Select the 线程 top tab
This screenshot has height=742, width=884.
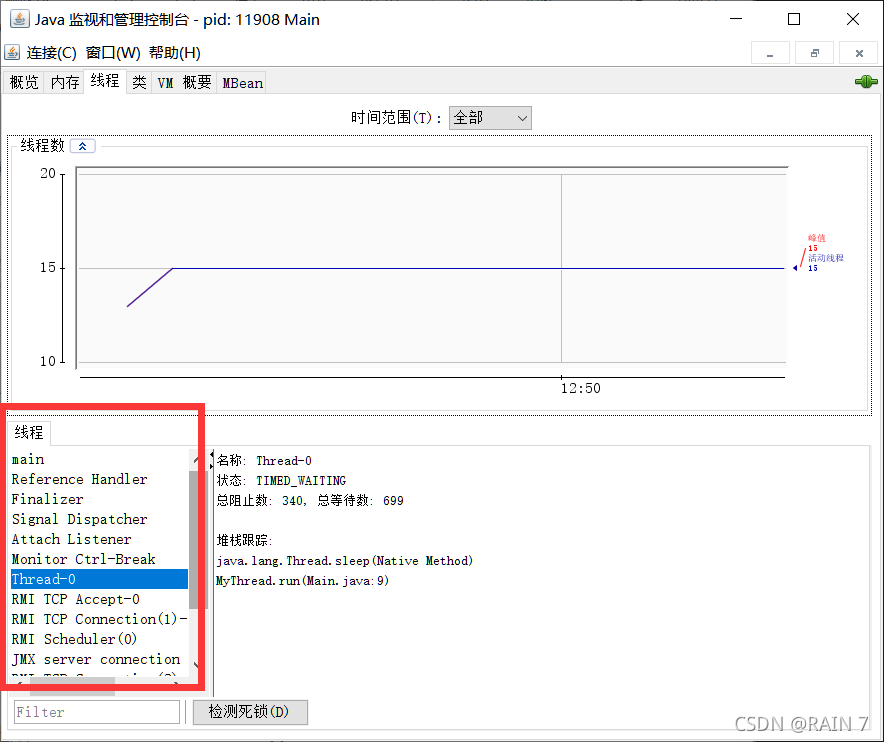[105, 81]
